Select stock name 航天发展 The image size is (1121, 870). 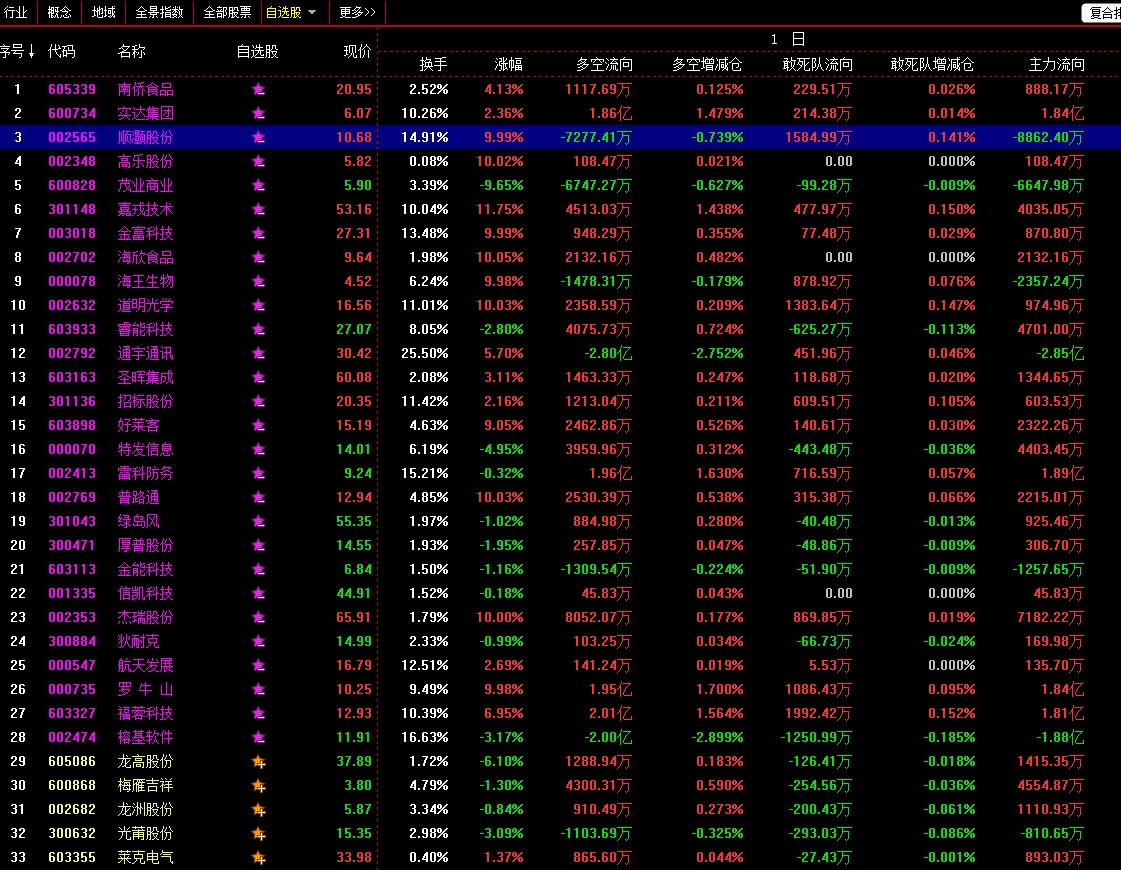pyautogui.click(x=145, y=666)
